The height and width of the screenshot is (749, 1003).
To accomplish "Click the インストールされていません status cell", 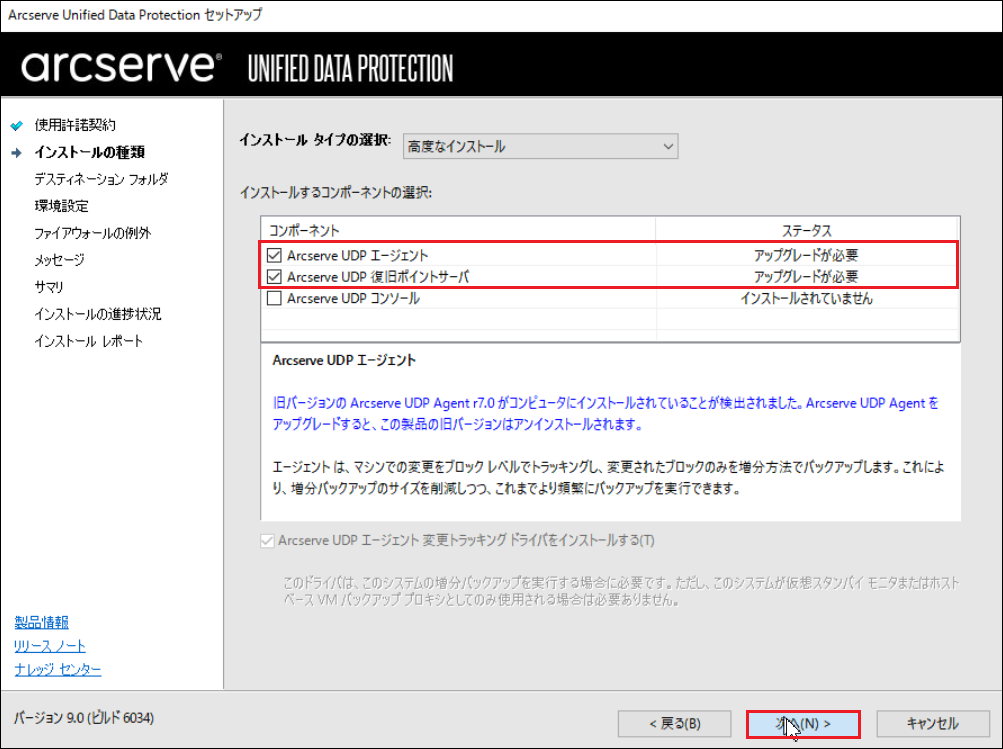I will tap(806, 298).
